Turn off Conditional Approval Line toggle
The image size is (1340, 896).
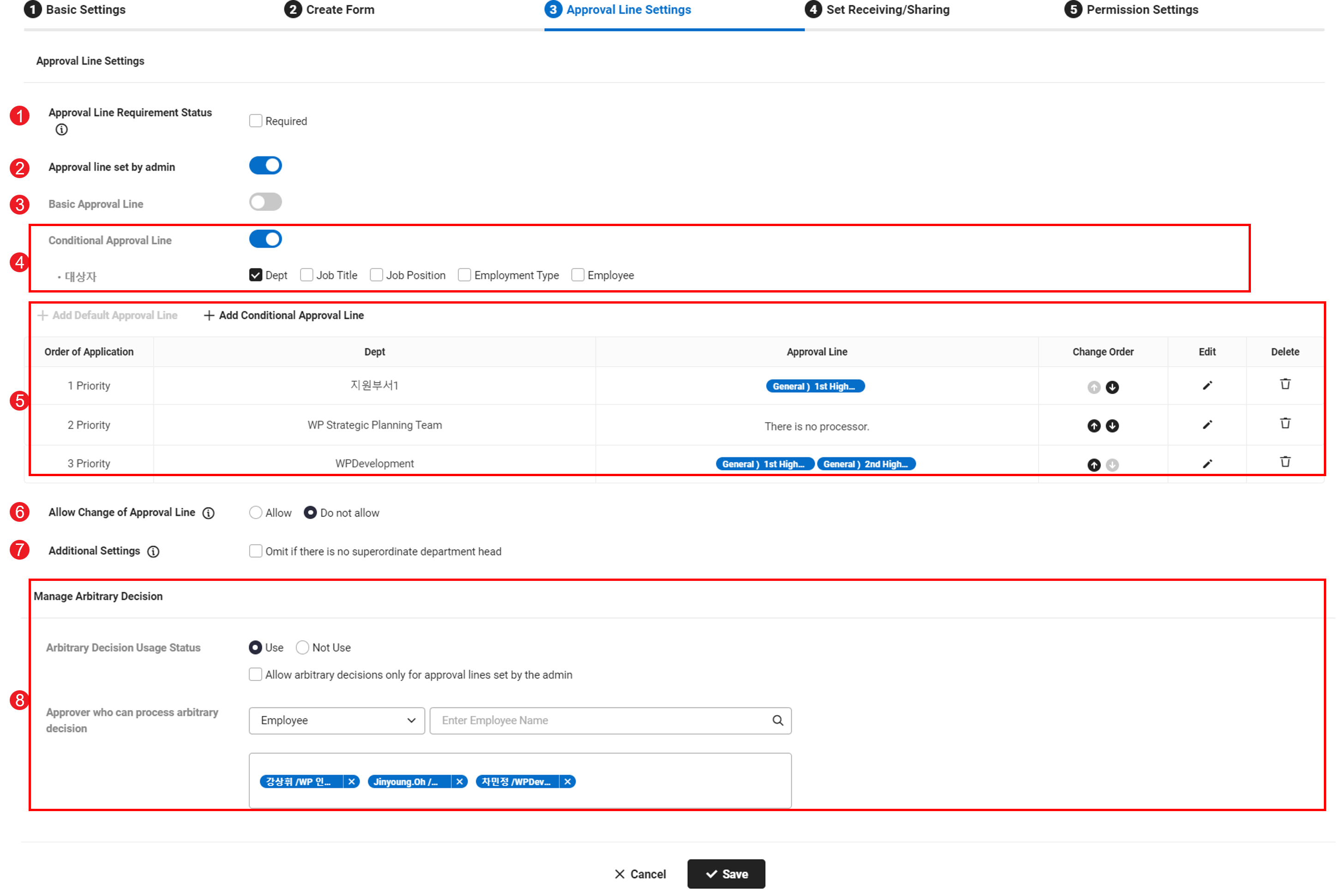pyautogui.click(x=265, y=239)
